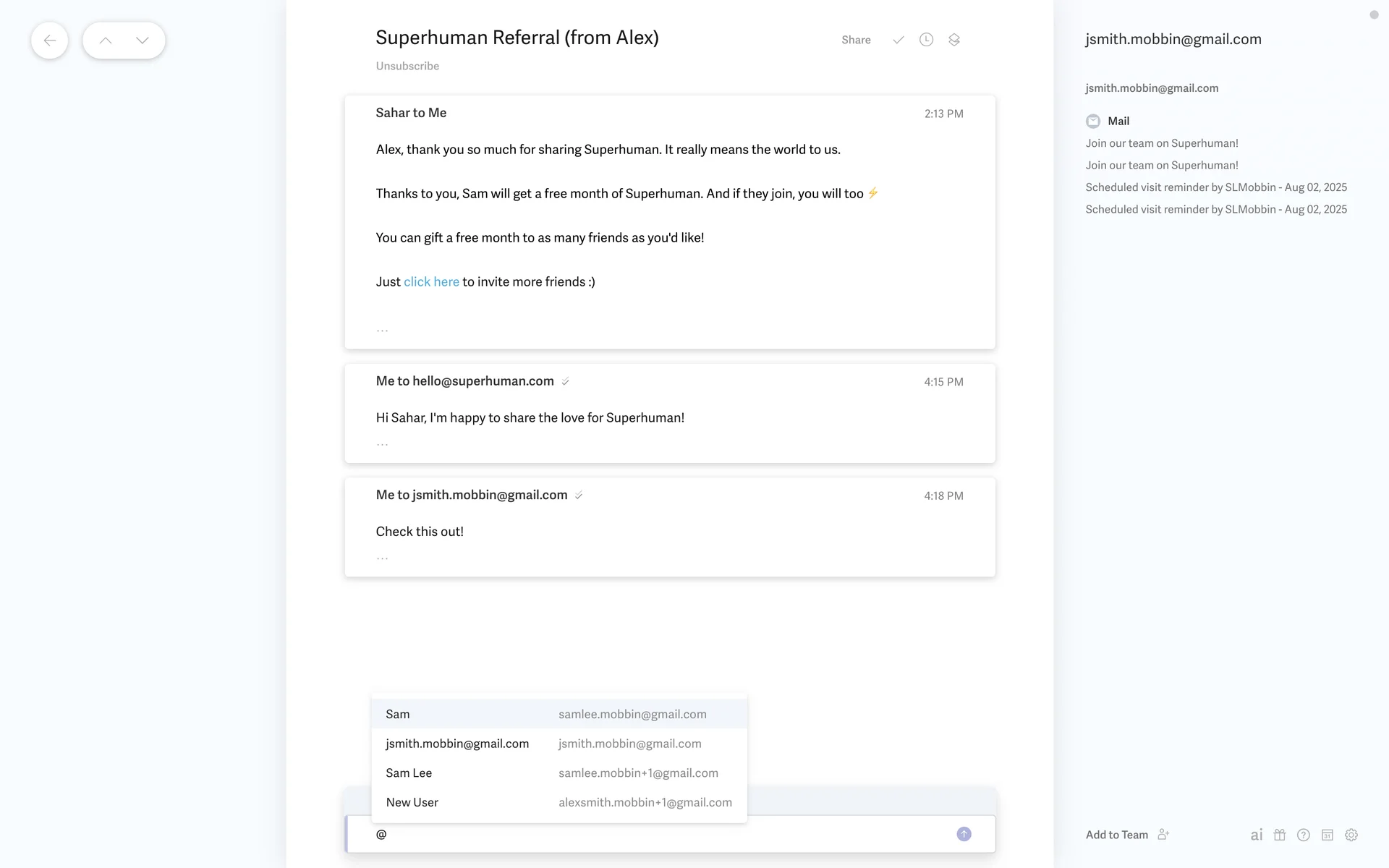1389x868 pixels.
Task: Click the back arrow button
Action: (x=49, y=41)
